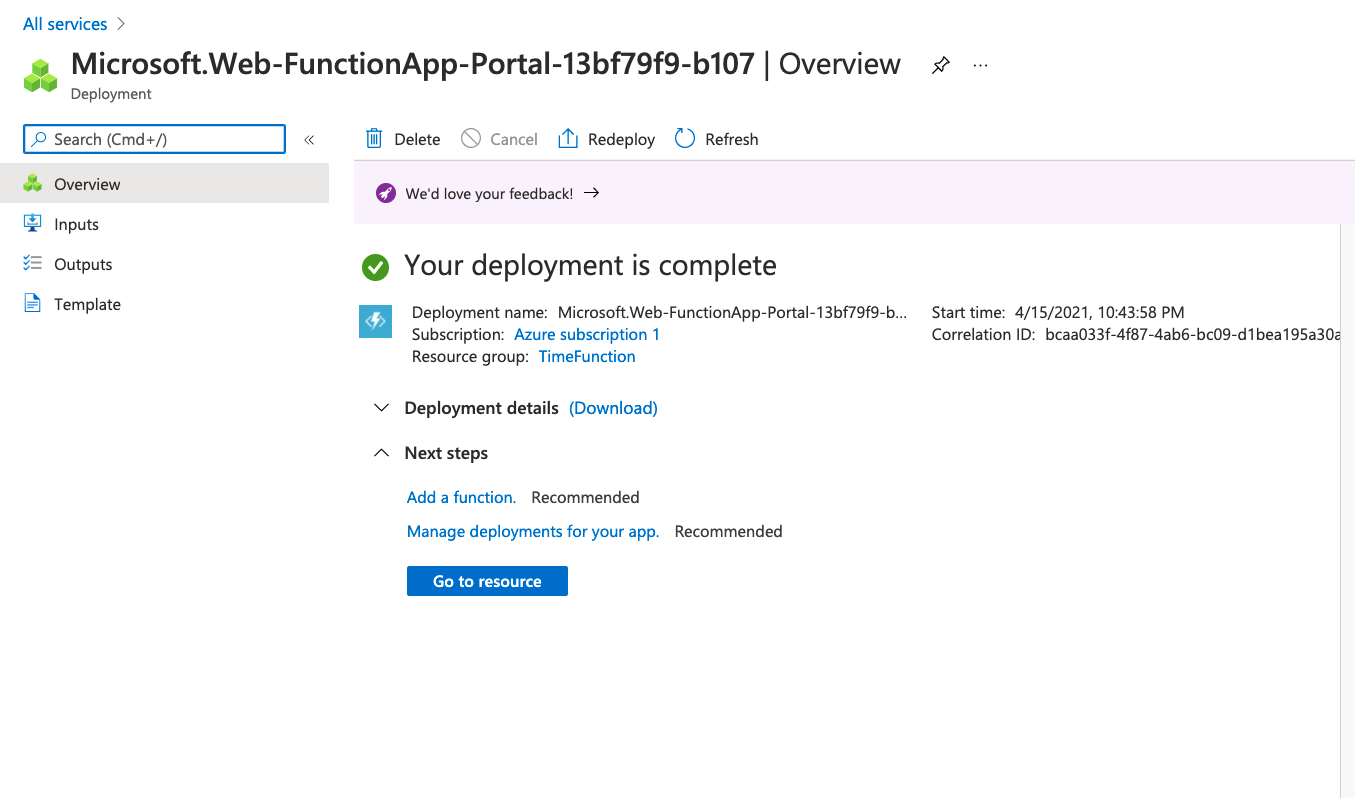Expand the Deployment details section

point(381,408)
